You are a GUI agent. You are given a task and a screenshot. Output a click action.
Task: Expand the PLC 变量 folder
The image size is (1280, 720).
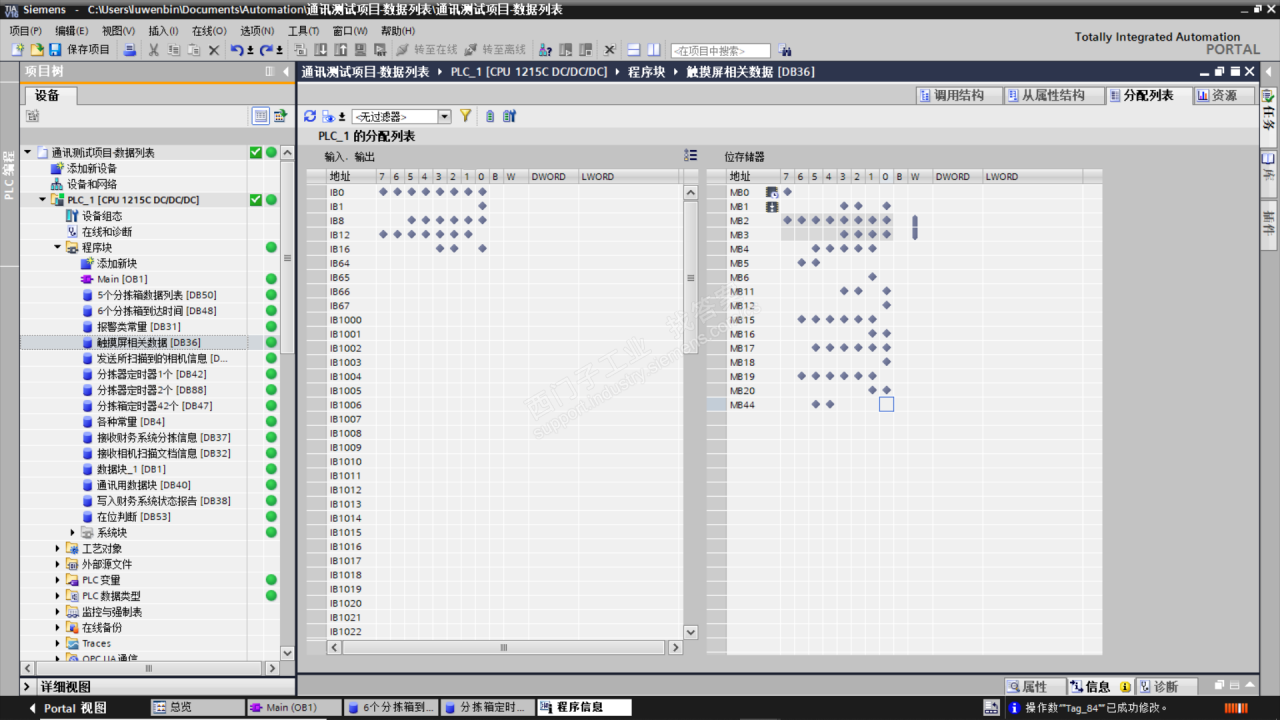pyautogui.click(x=58, y=580)
